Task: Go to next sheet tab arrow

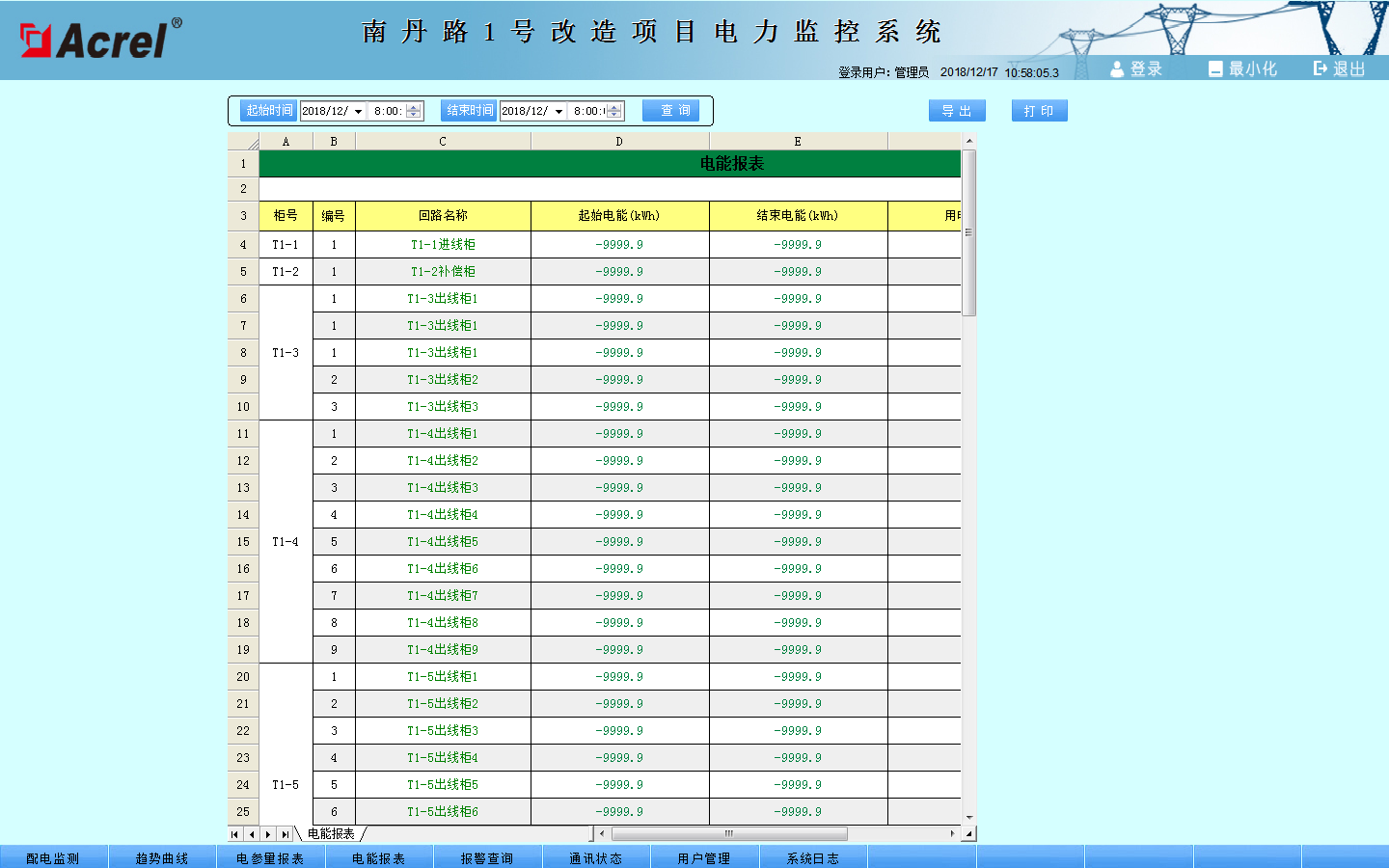Action: point(268,834)
